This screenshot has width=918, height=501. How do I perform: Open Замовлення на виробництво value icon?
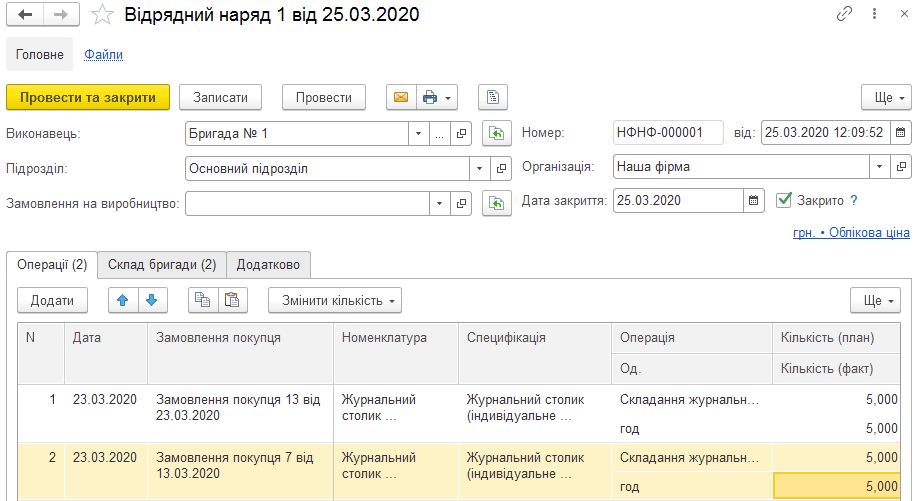point(461,204)
